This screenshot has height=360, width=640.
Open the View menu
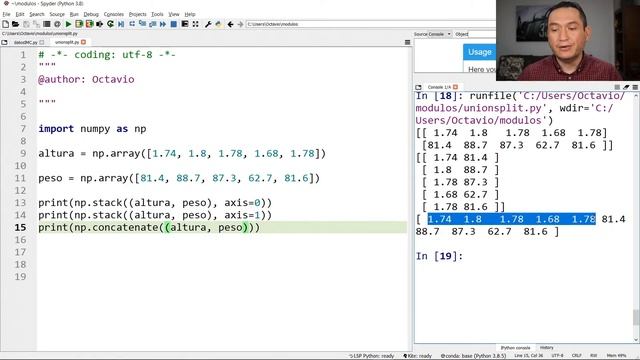(x=174, y=14)
